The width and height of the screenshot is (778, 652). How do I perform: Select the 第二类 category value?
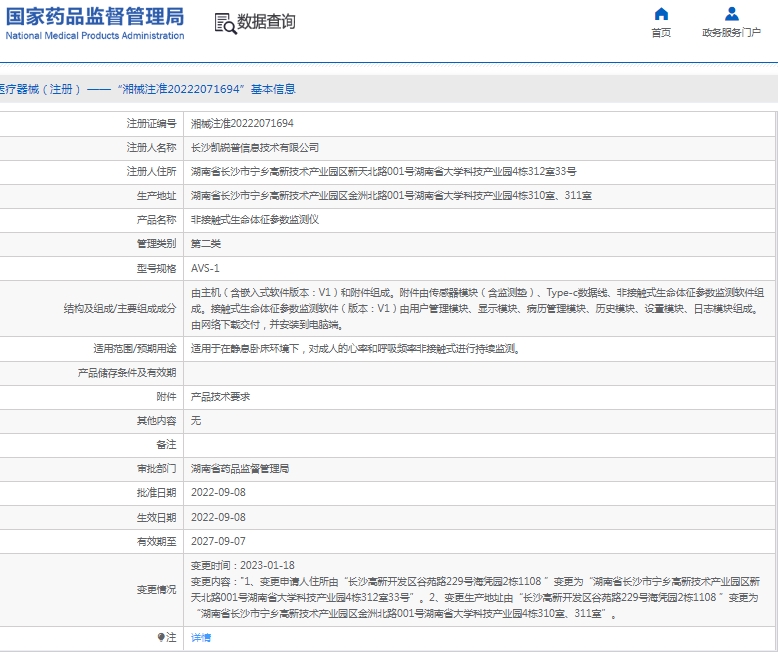pos(205,244)
